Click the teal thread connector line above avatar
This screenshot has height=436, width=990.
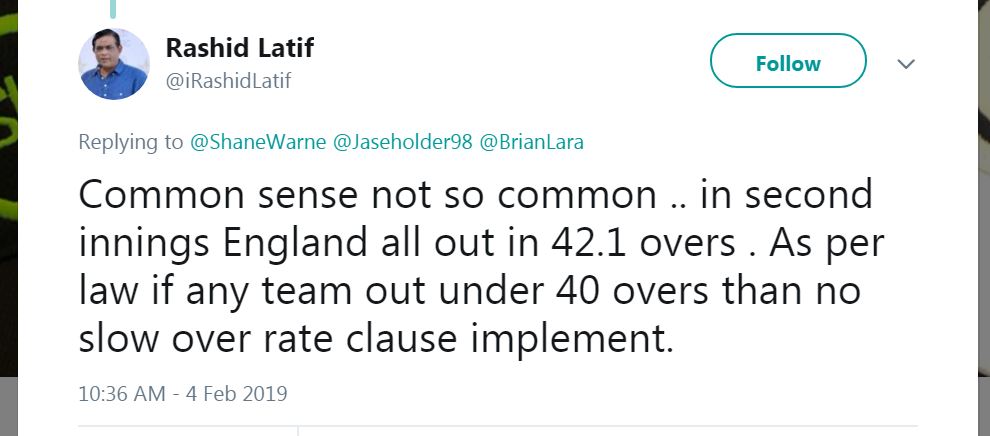[x=113, y=9]
